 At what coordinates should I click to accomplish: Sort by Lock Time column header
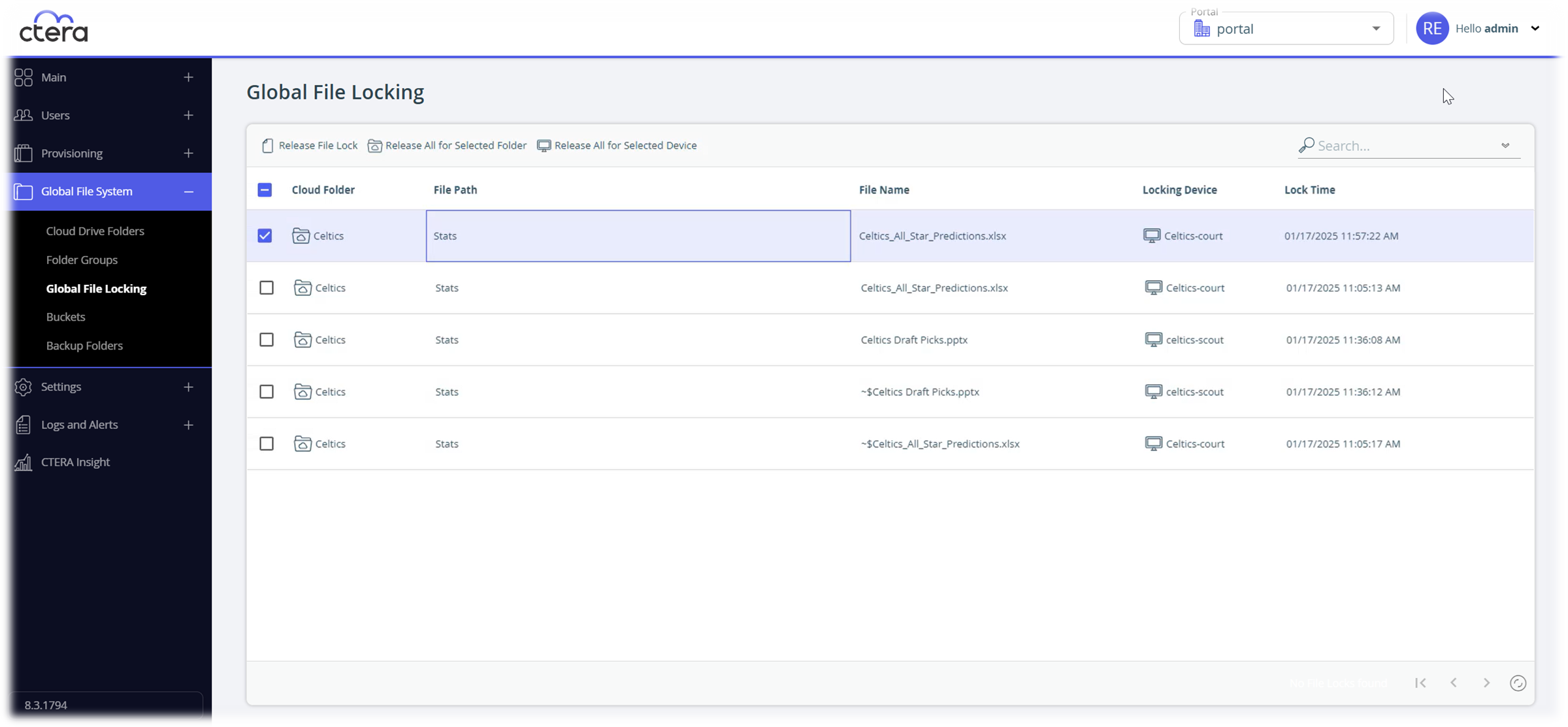[x=1309, y=190]
